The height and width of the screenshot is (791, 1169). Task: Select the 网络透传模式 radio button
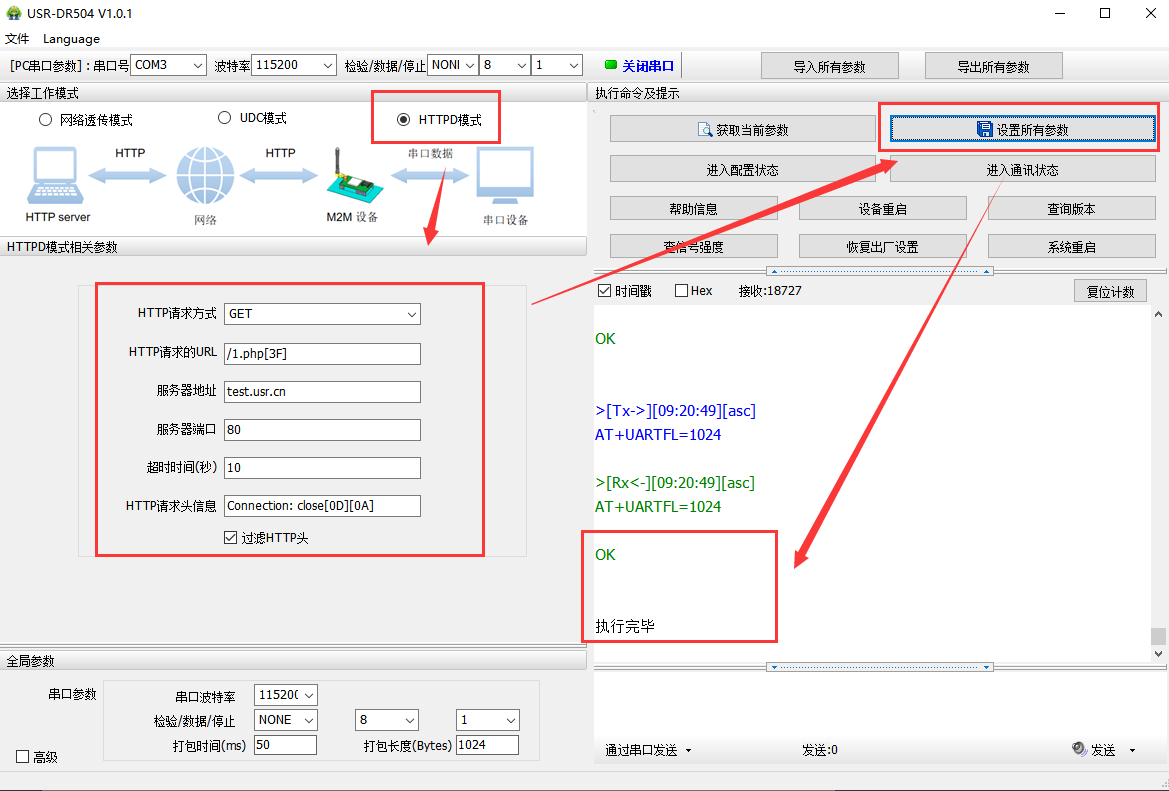(45, 120)
